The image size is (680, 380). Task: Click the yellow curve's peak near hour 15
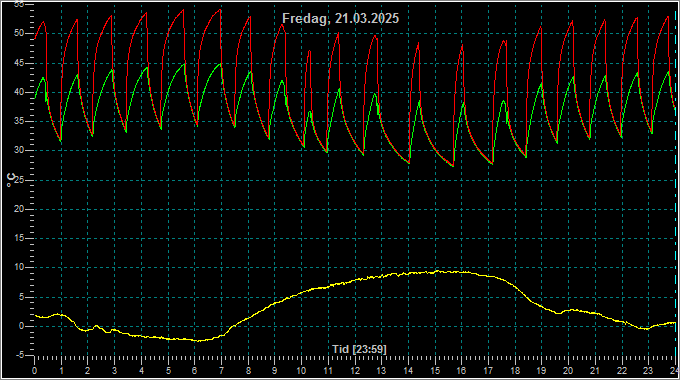[437, 272]
